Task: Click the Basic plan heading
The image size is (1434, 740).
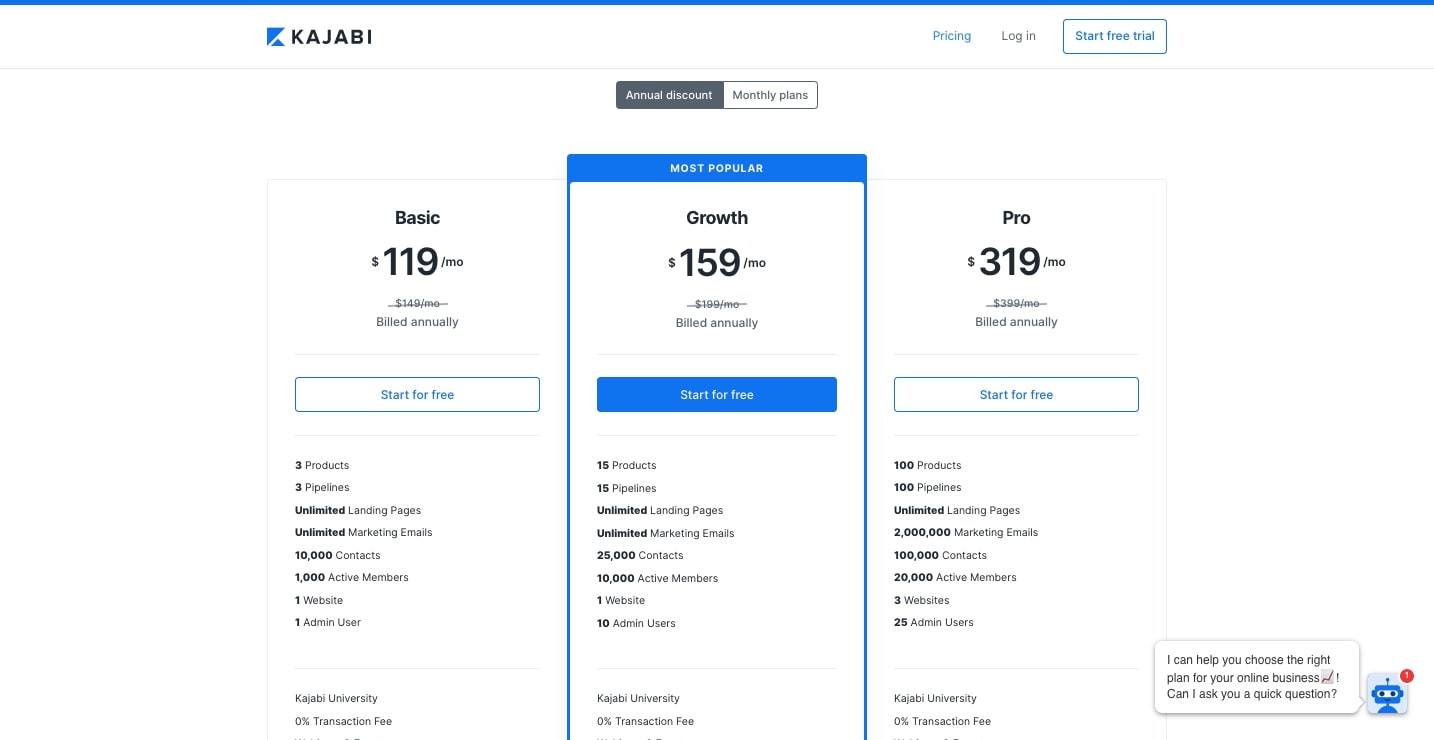Action: (x=417, y=218)
